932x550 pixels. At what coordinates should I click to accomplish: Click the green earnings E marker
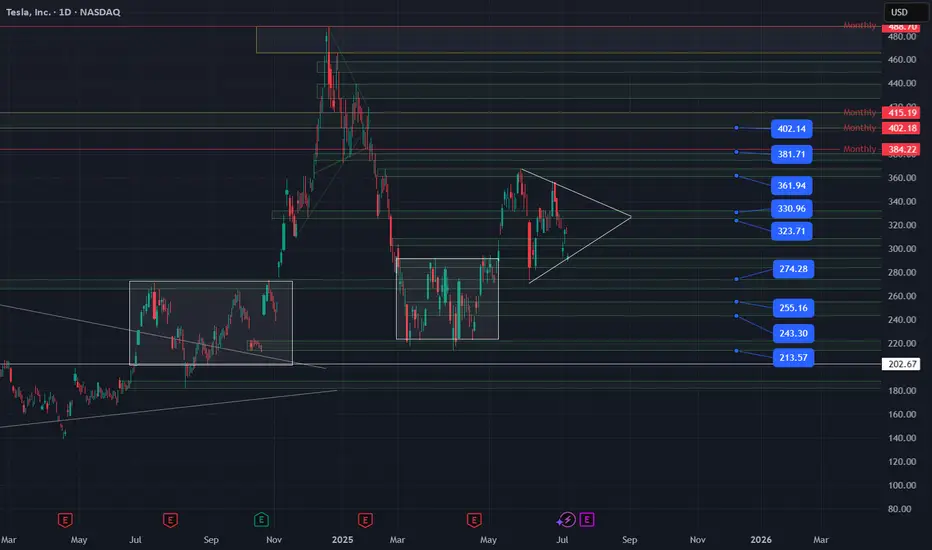[262, 520]
